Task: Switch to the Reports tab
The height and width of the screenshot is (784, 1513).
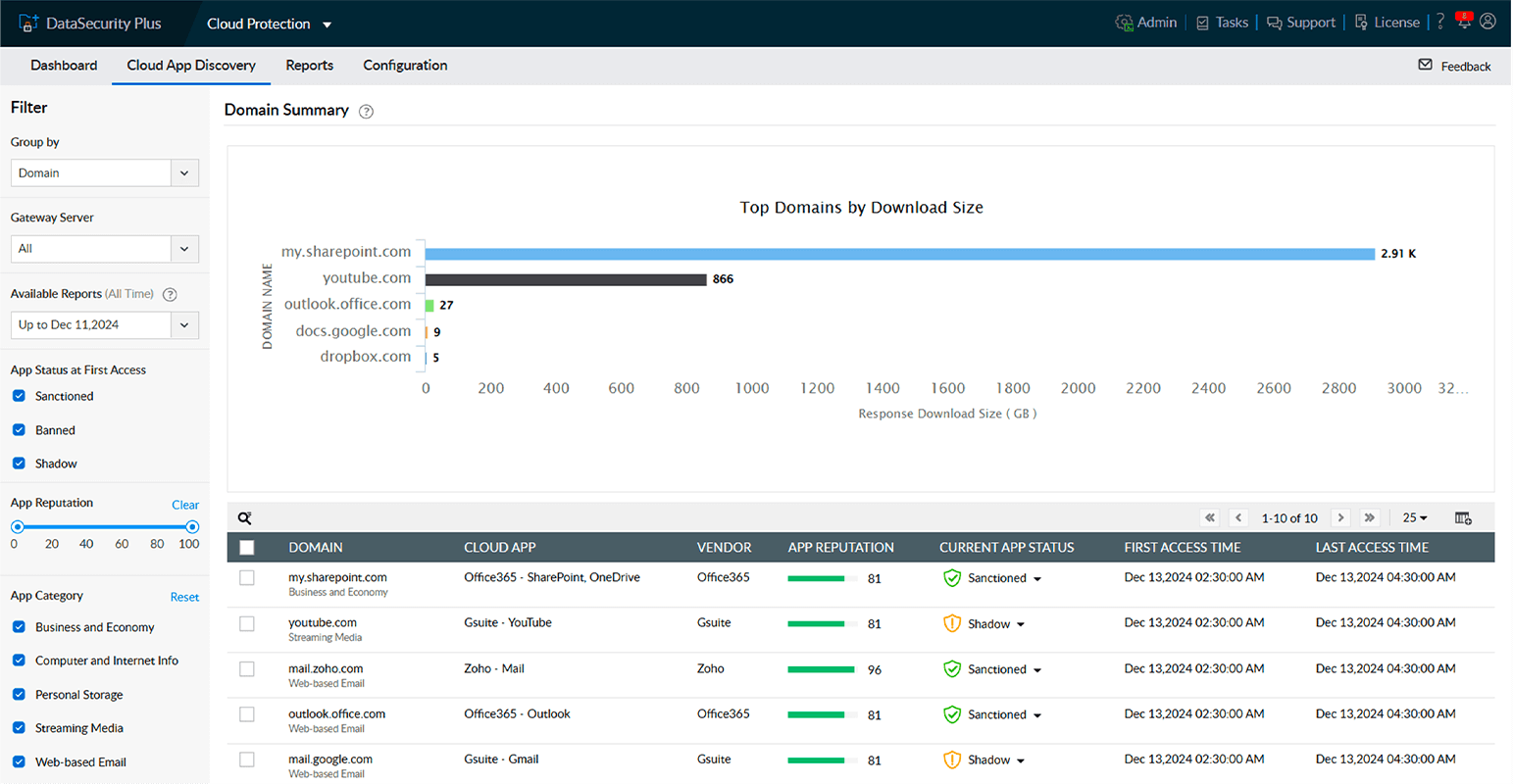Action: point(309,66)
